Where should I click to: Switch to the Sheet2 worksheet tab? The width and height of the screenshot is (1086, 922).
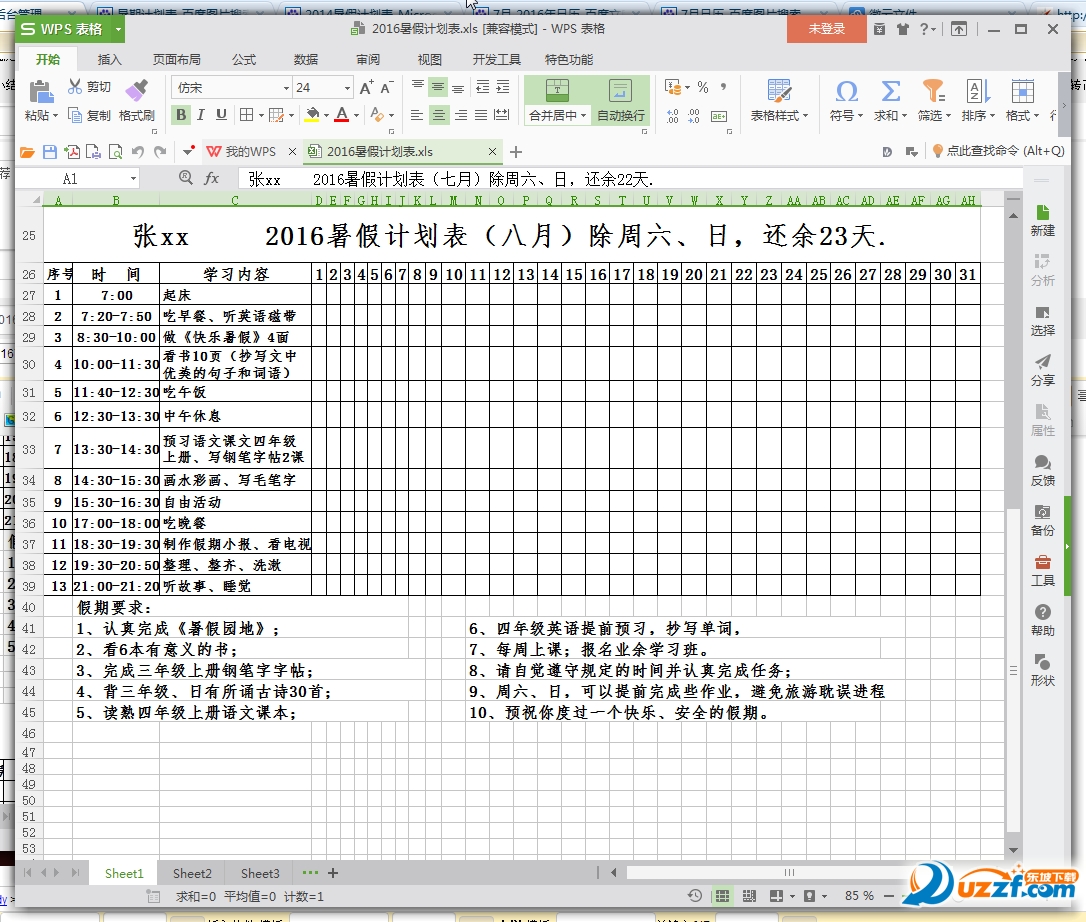(x=192, y=874)
